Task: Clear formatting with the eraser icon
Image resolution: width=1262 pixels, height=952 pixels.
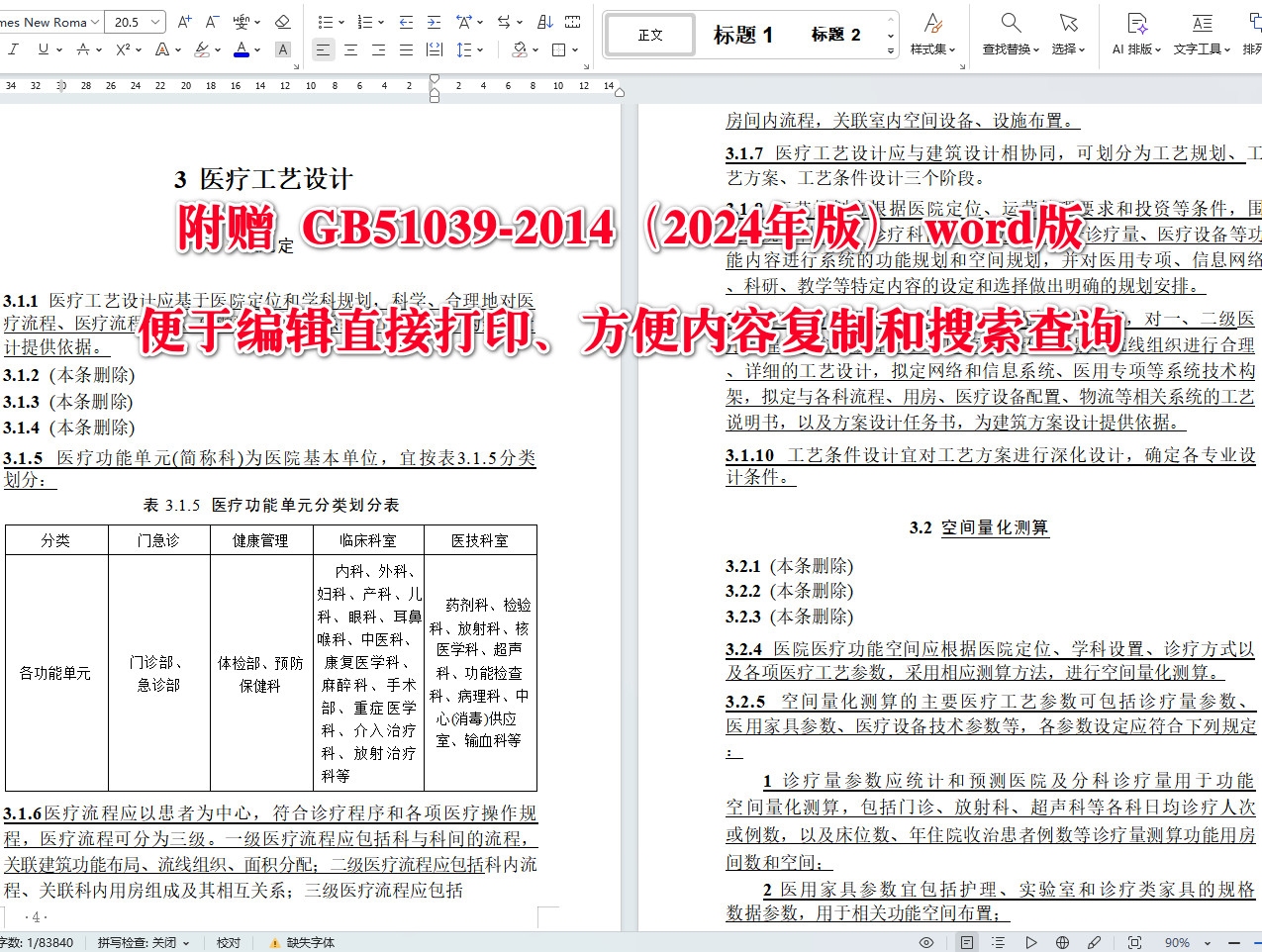Action: pos(282,22)
